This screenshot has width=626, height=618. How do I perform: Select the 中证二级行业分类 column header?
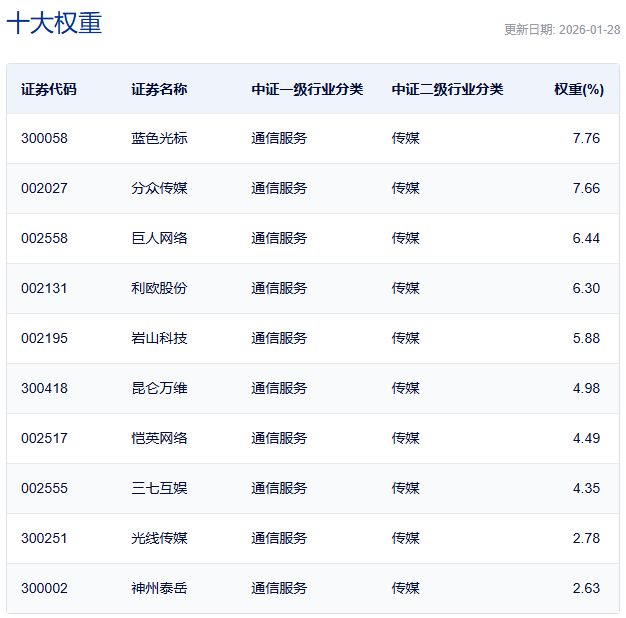tap(447, 89)
